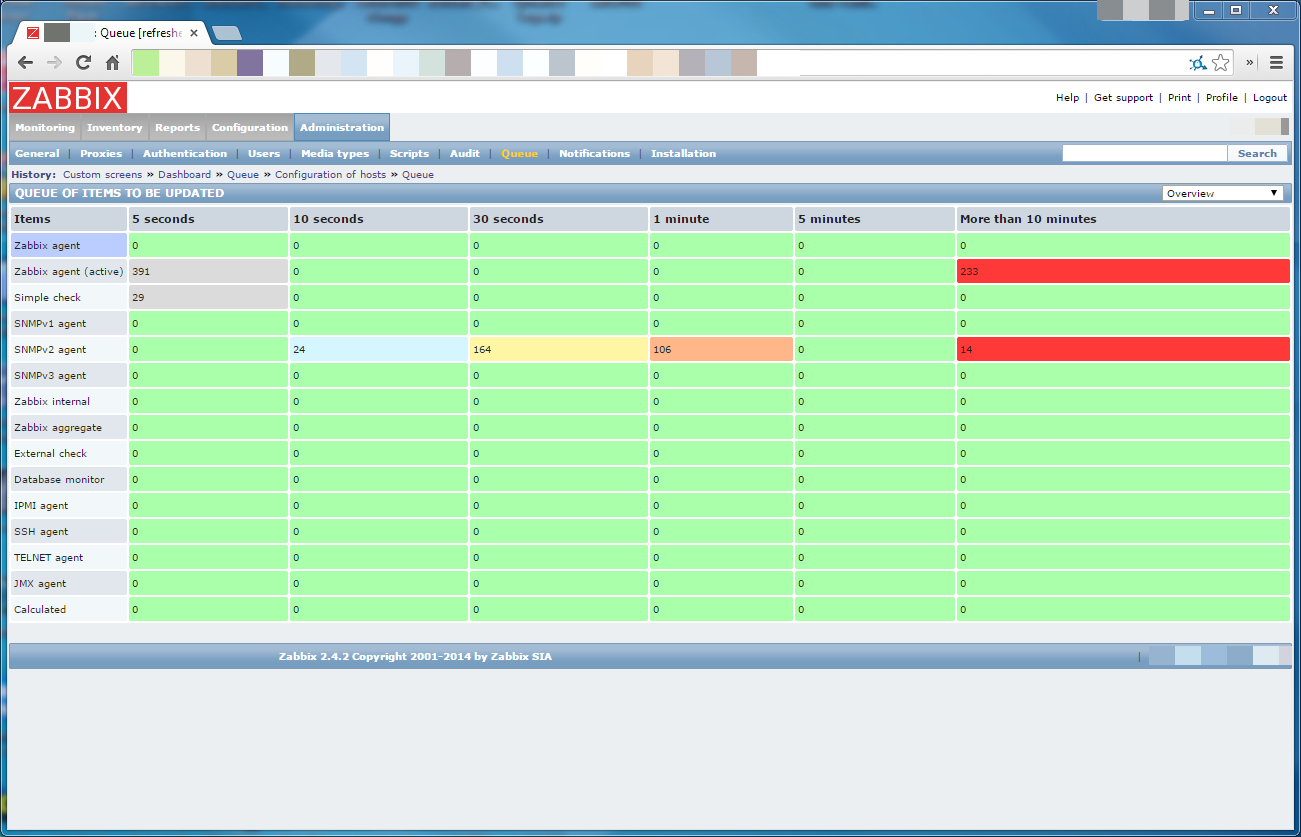The image size is (1301, 837).
Task: Open Custom screens in the history trail
Action: 103,175
